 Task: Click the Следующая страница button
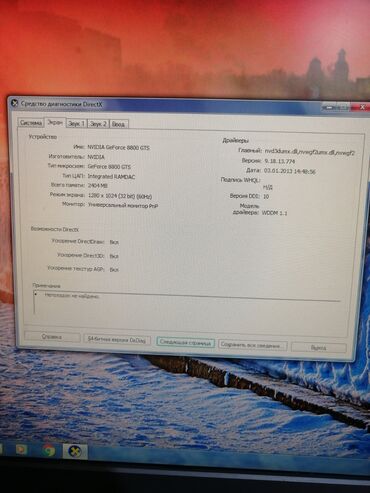pyautogui.click(x=185, y=342)
